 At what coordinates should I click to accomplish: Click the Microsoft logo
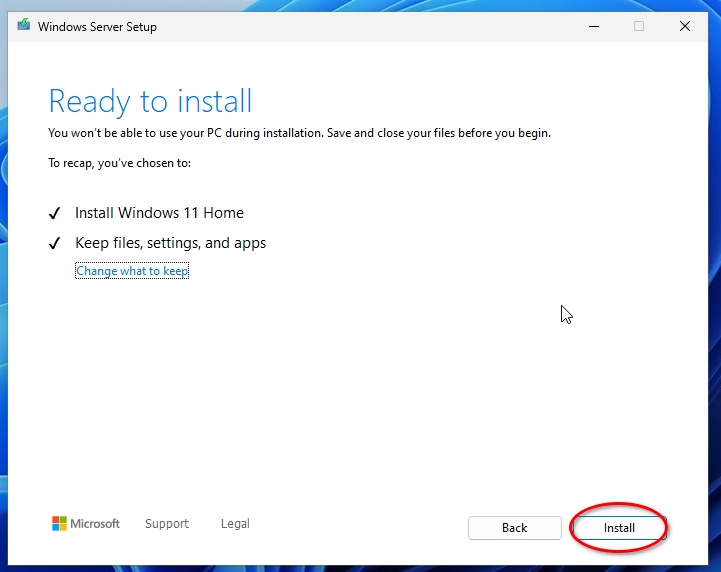86,523
